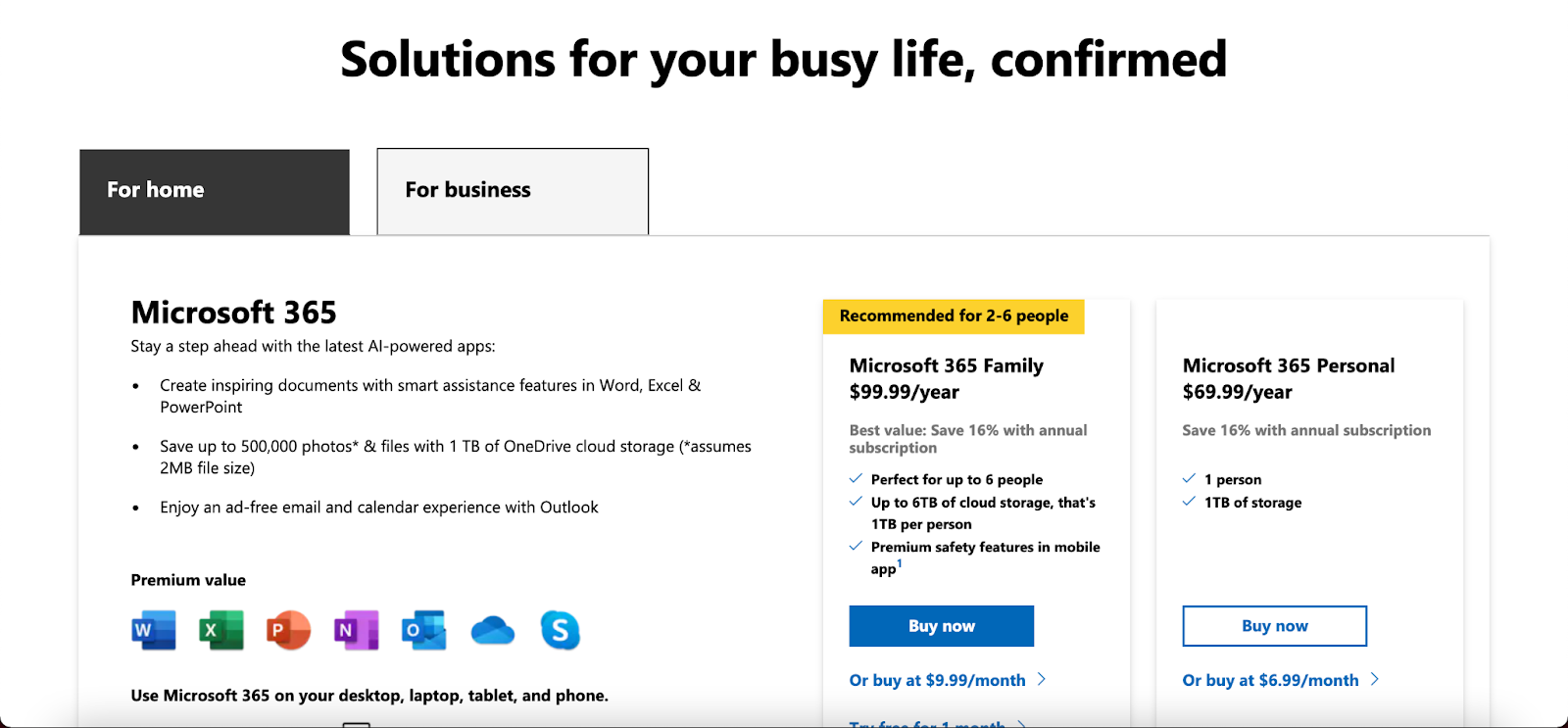The height and width of the screenshot is (728, 1568).
Task: Click the PowerPoint app icon
Action: click(288, 630)
